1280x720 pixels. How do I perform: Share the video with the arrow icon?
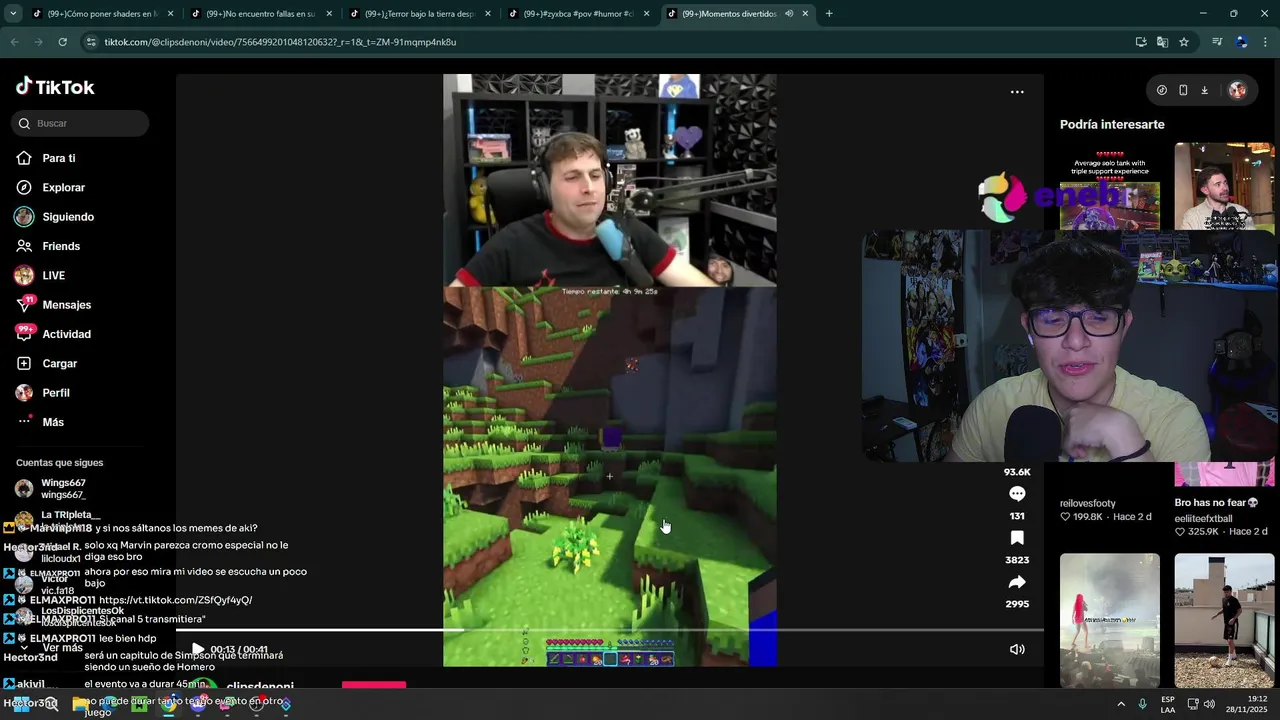pyautogui.click(x=1017, y=582)
